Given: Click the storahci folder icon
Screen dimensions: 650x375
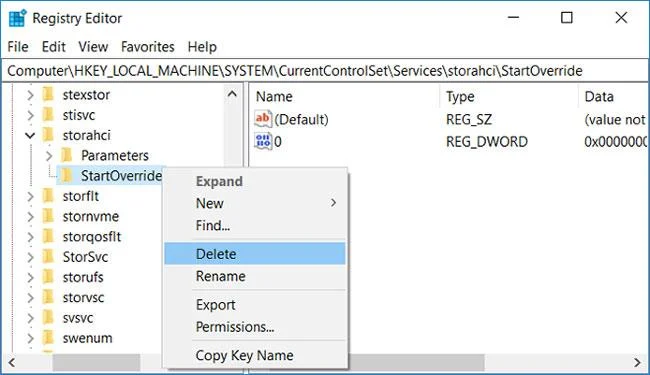Looking at the screenshot, I should pos(49,135).
